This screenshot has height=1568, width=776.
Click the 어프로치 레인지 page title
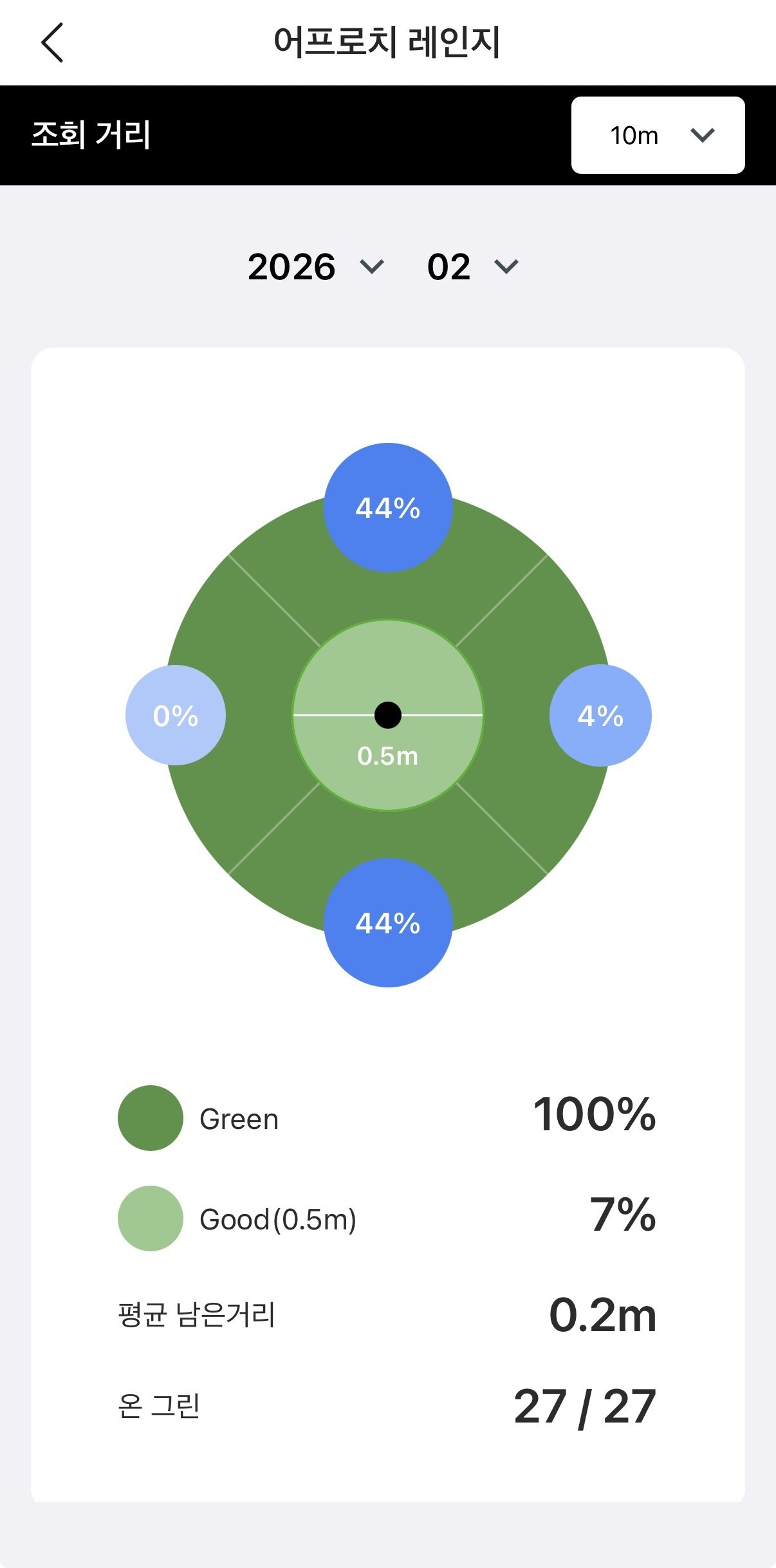click(387, 42)
